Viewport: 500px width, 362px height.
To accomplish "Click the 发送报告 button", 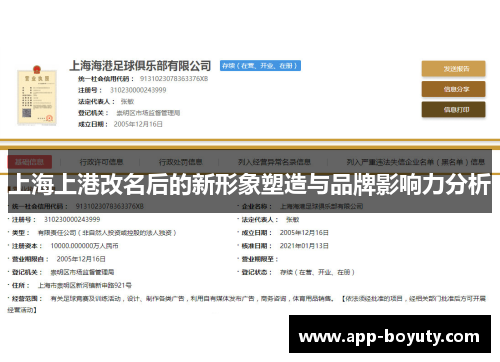I will point(453,69).
